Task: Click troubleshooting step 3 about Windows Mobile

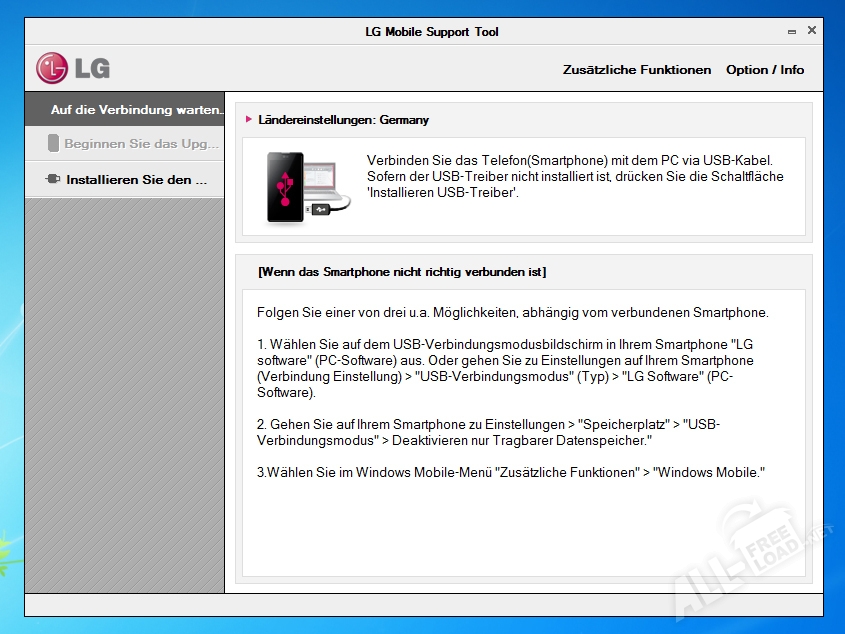Action: tap(510, 472)
